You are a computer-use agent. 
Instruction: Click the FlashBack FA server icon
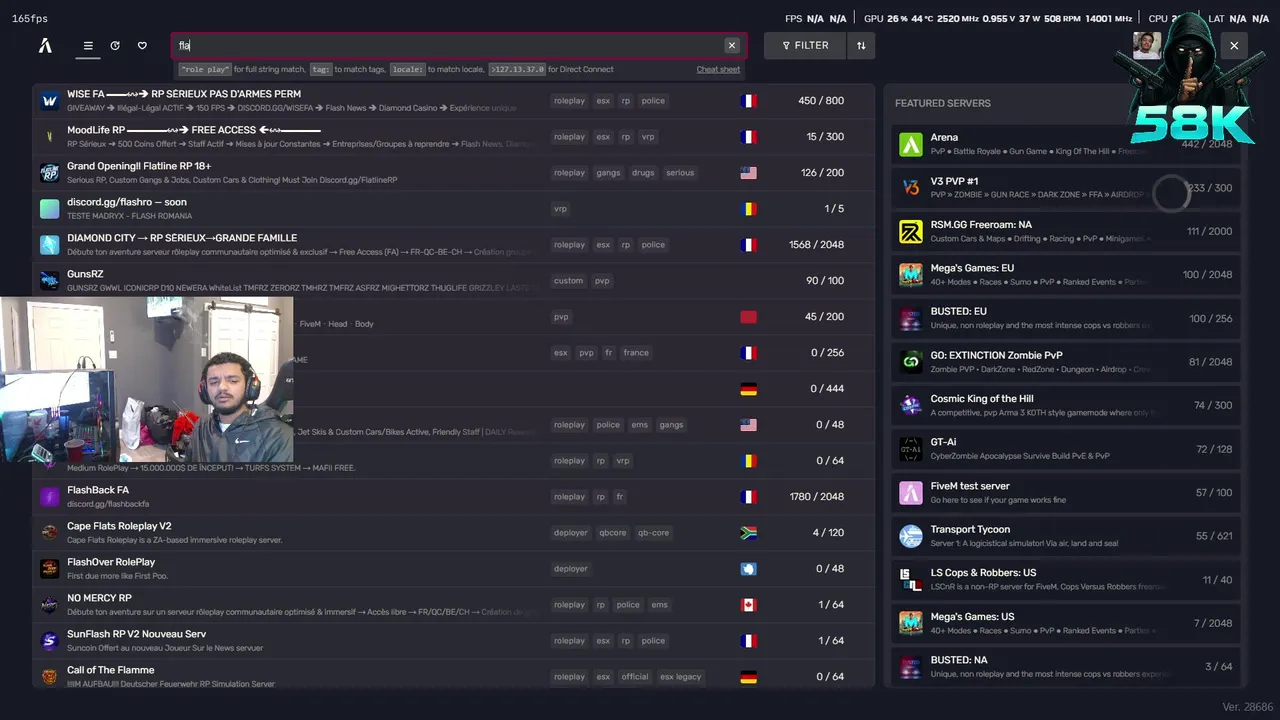[x=50, y=497]
